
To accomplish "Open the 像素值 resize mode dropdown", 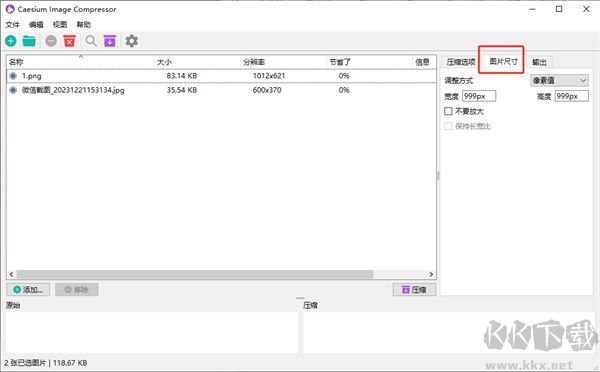I will [x=559, y=80].
